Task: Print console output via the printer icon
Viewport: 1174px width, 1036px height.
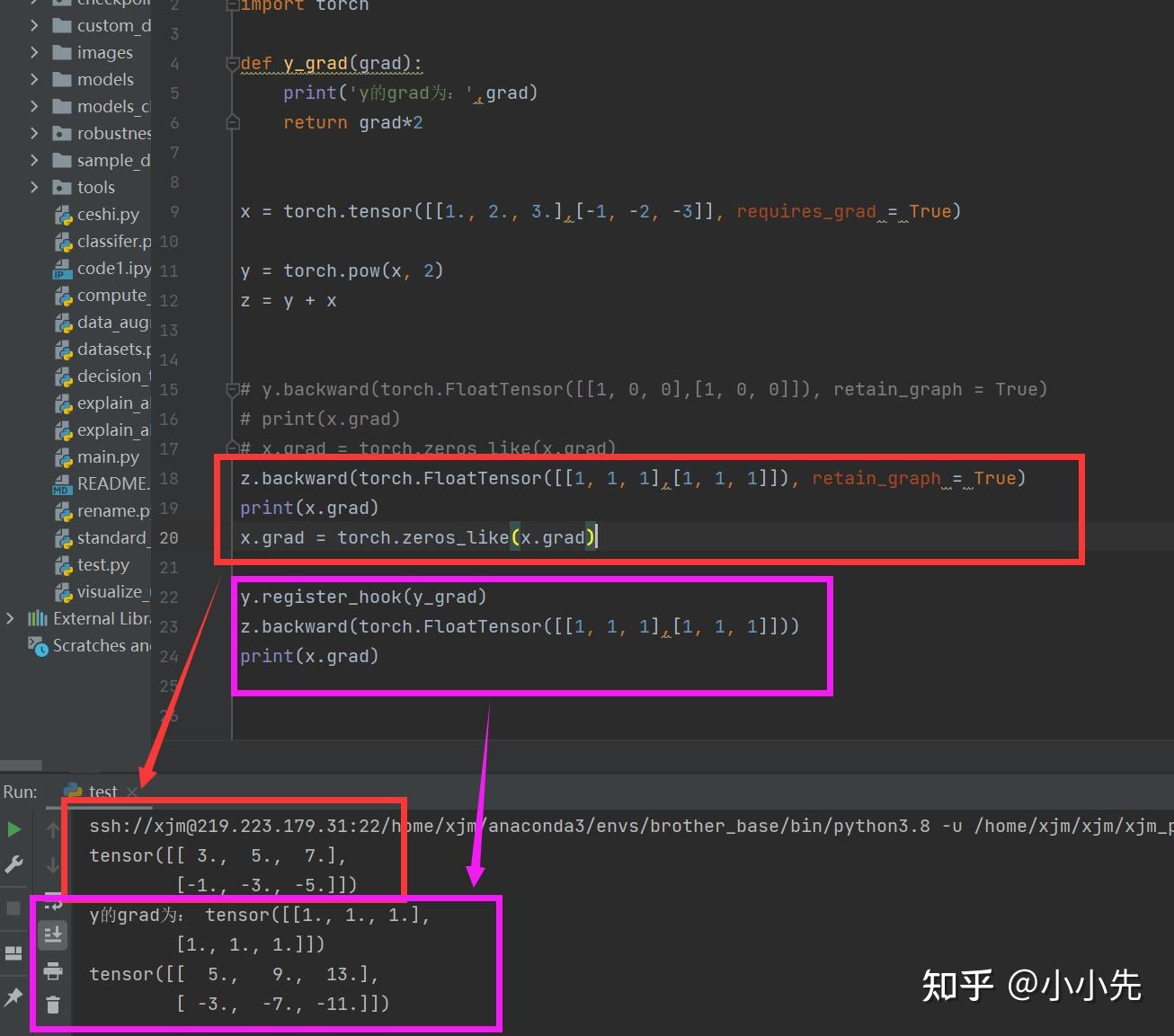Action: (53, 970)
